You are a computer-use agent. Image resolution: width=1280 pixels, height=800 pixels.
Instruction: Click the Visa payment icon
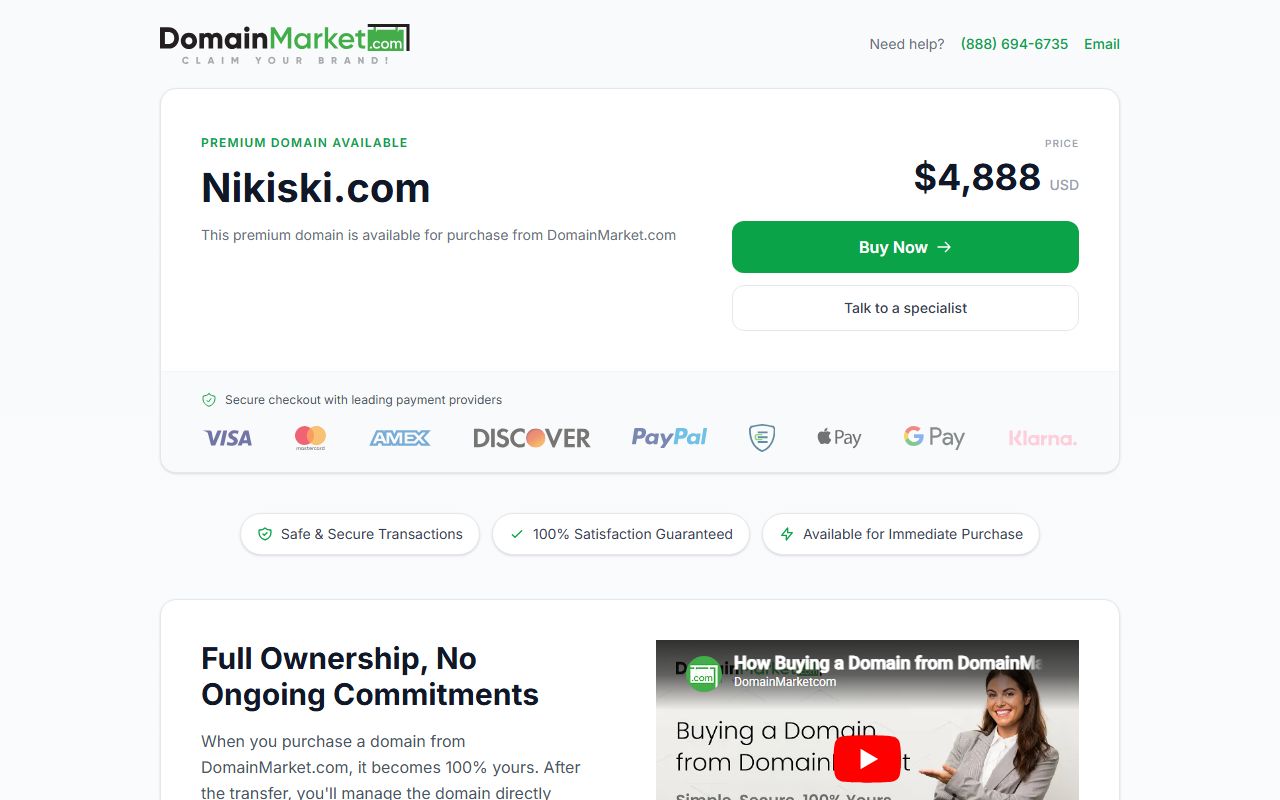228,438
